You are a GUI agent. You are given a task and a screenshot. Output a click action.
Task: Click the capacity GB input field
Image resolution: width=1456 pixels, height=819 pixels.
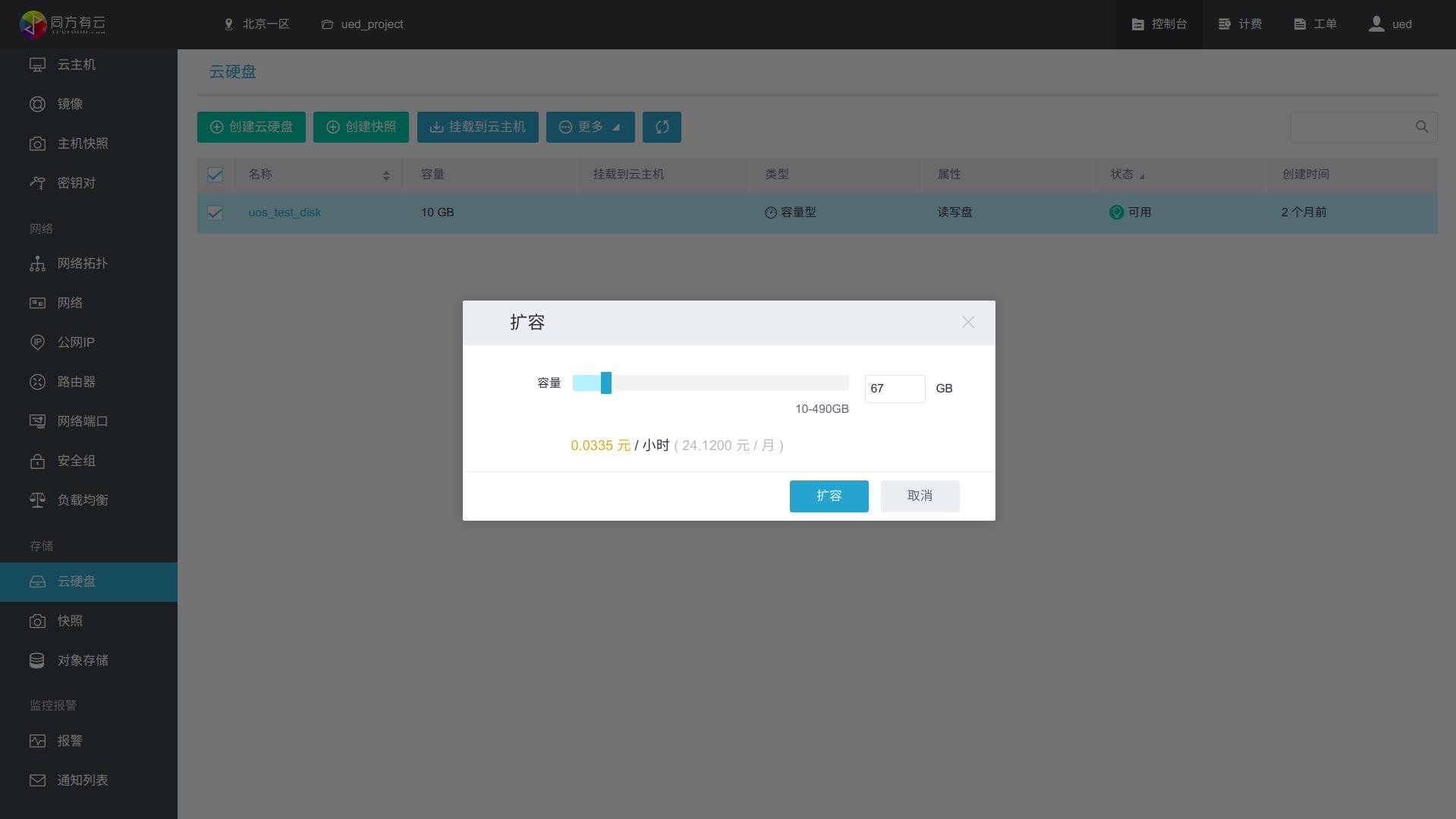click(x=895, y=389)
